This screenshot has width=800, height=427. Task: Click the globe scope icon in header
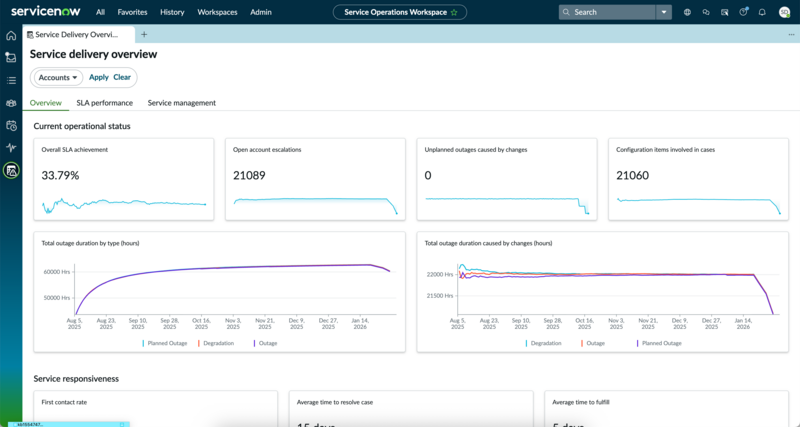[687, 12]
